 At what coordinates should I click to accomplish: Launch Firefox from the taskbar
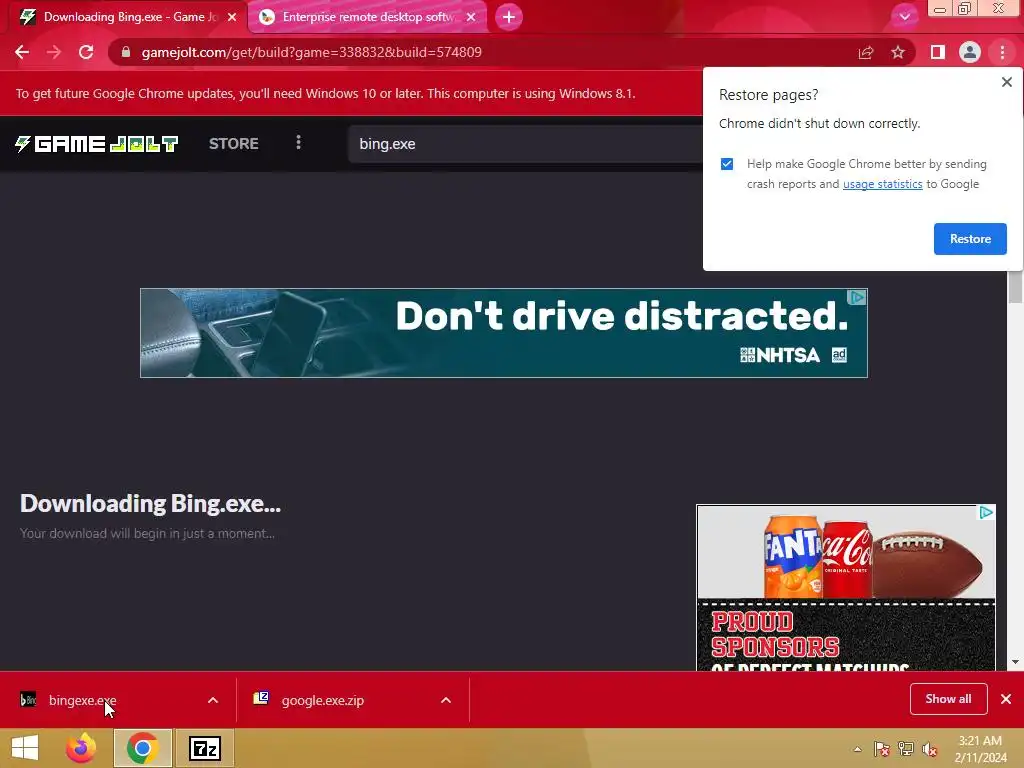click(81, 748)
